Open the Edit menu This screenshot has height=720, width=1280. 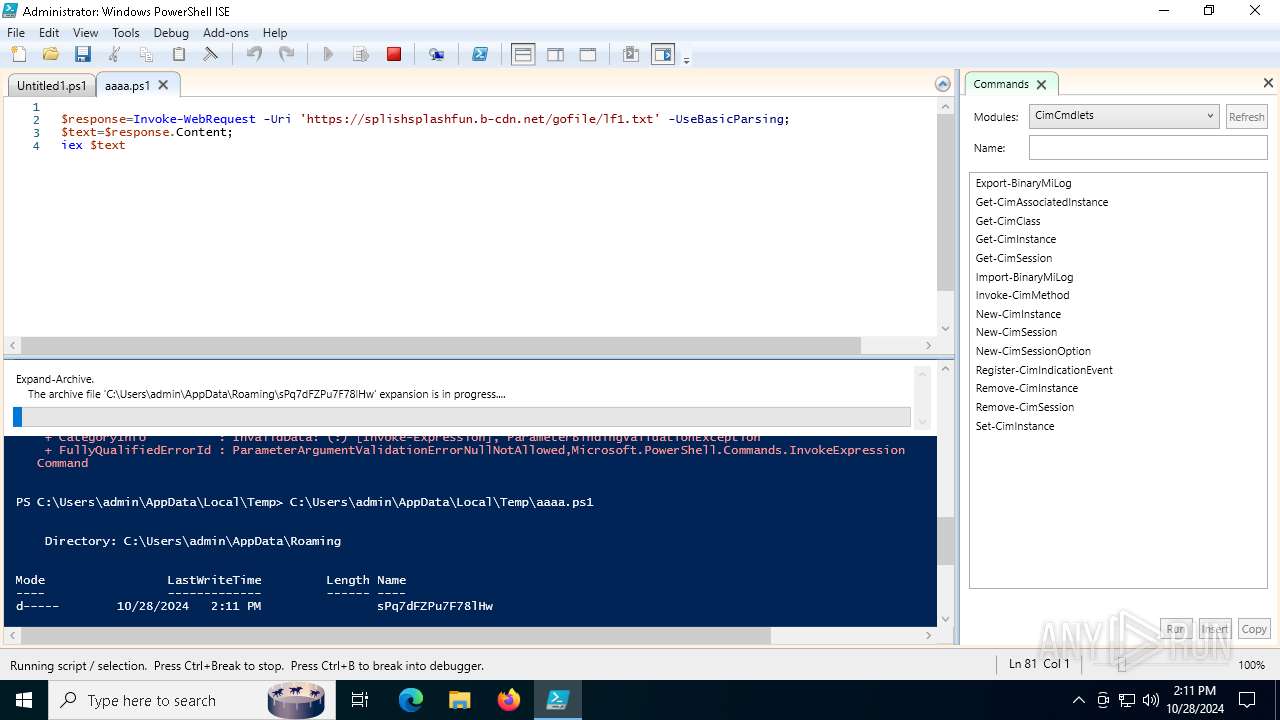(x=49, y=33)
